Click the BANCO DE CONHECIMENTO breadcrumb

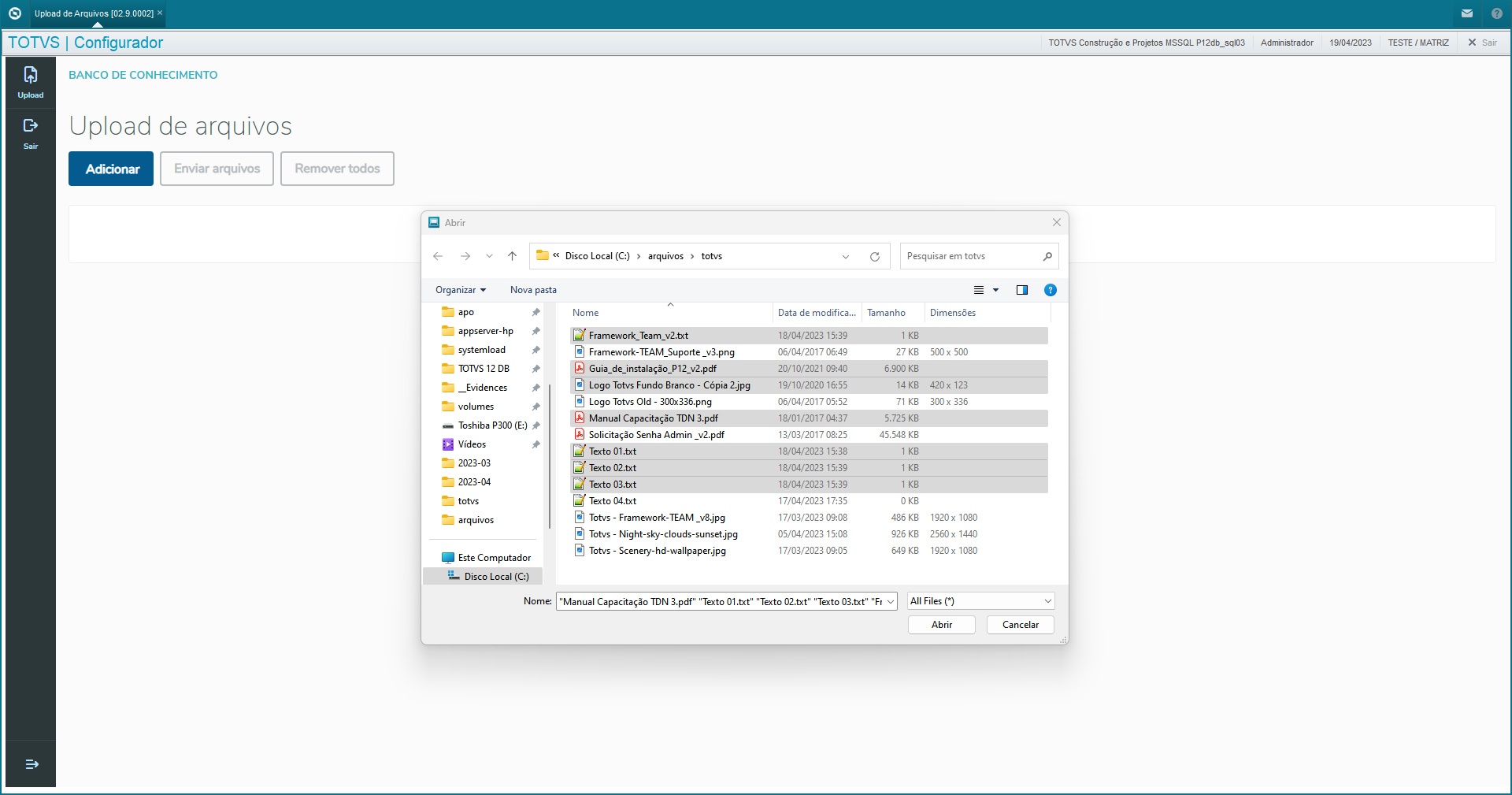(143, 75)
